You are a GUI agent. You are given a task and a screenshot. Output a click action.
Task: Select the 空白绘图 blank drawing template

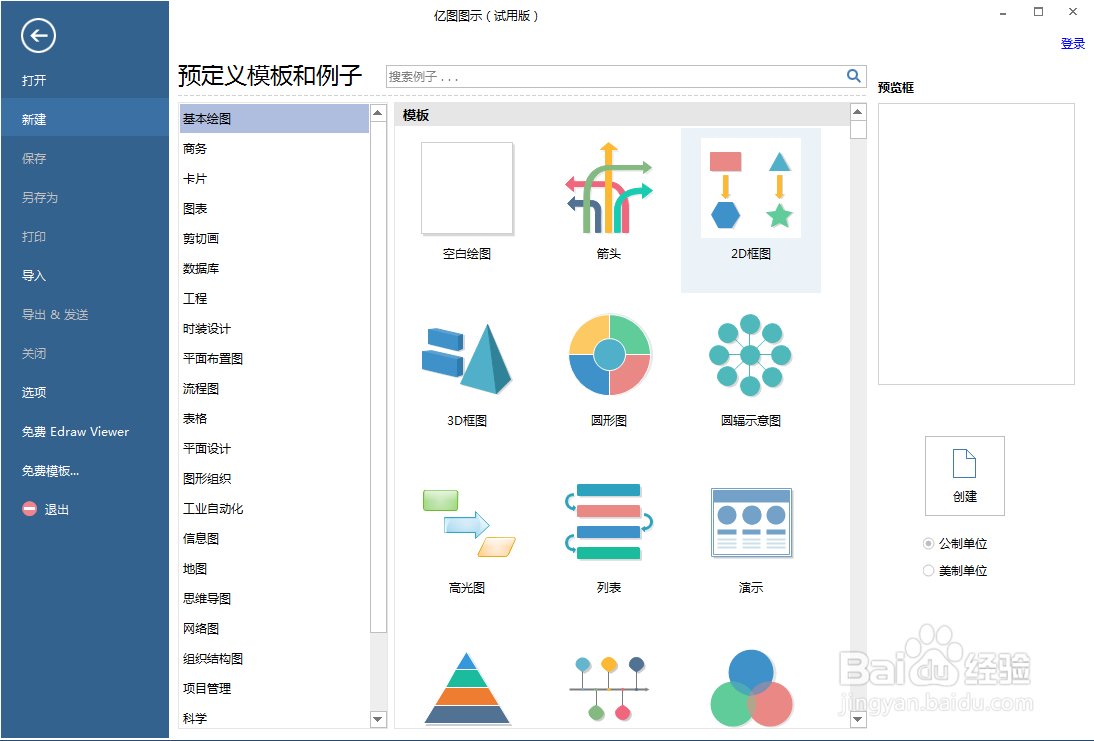coord(467,188)
